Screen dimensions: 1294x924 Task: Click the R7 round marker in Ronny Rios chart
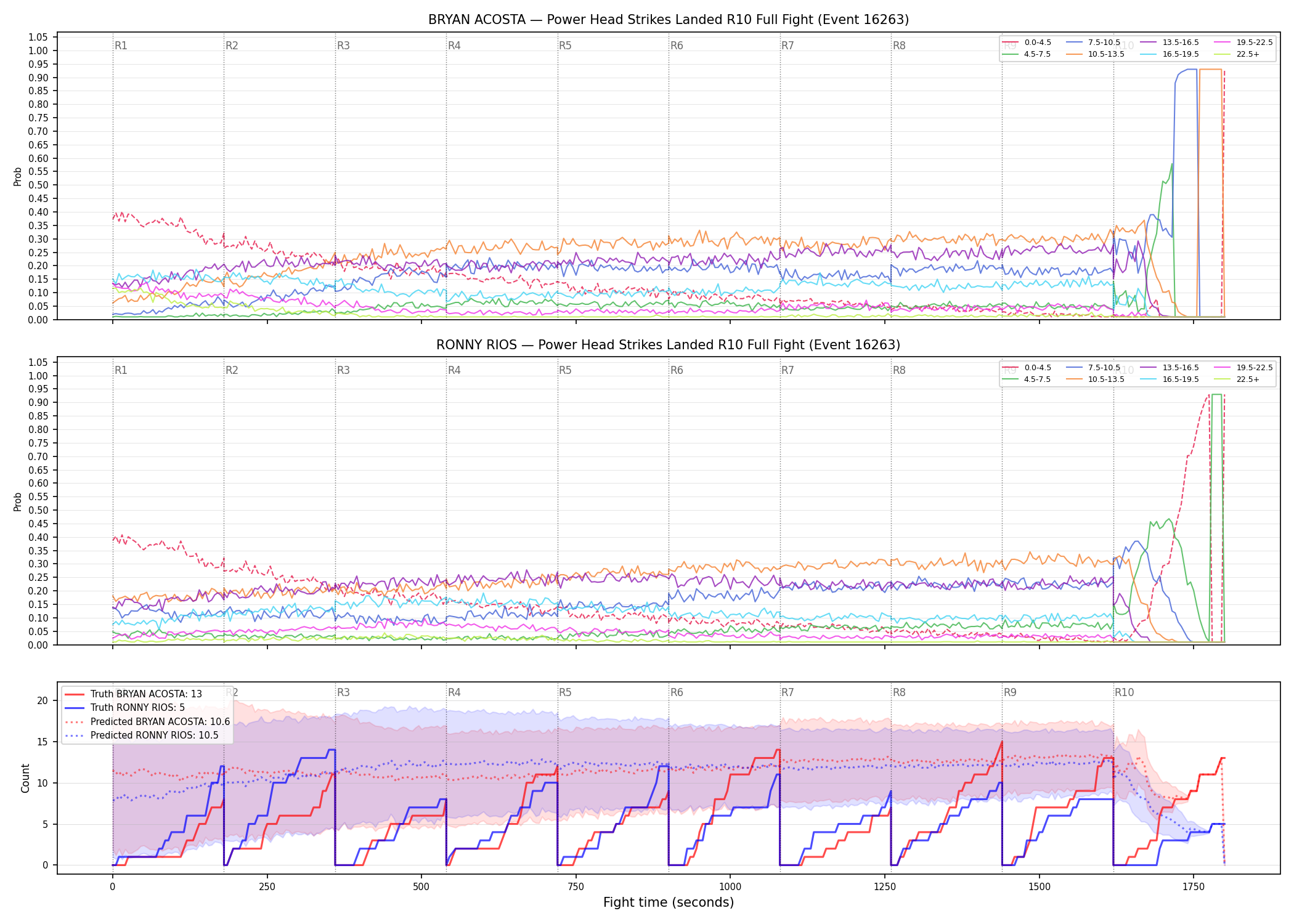[x=787, y=370]
